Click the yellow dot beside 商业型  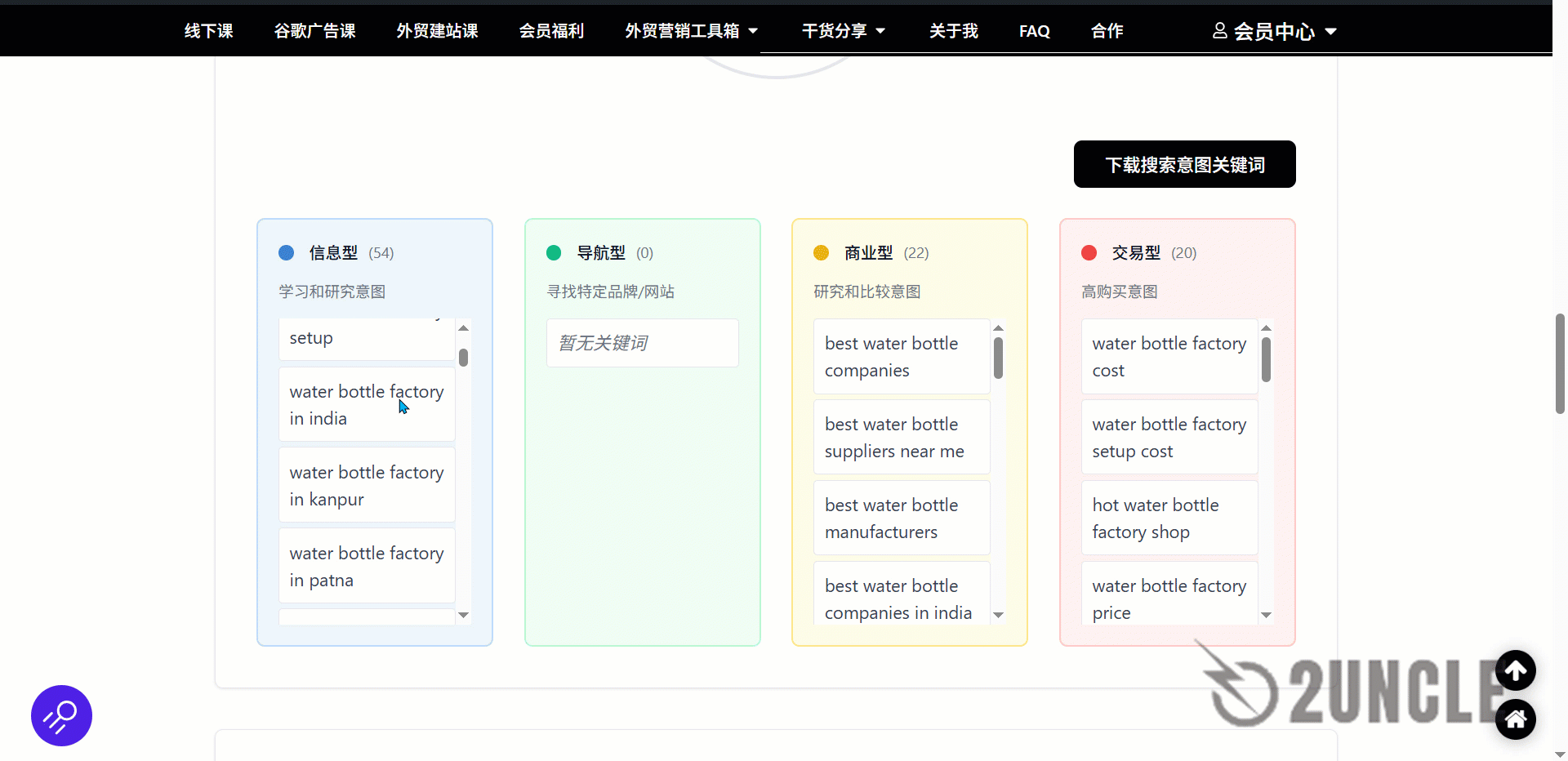coord(822,253)
